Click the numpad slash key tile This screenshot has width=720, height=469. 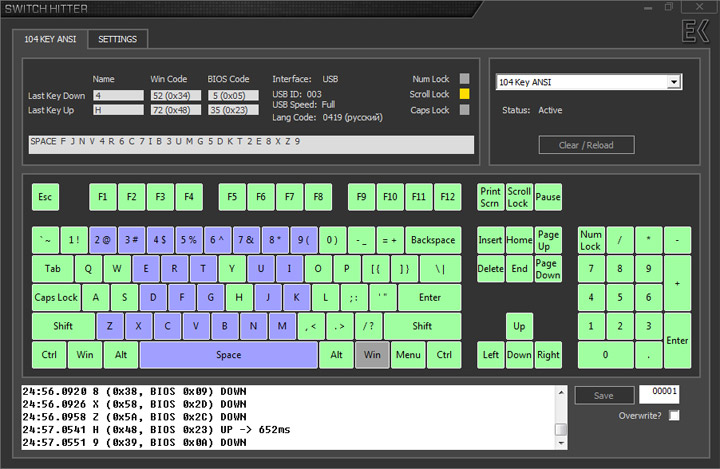click(x=620, y=240)
